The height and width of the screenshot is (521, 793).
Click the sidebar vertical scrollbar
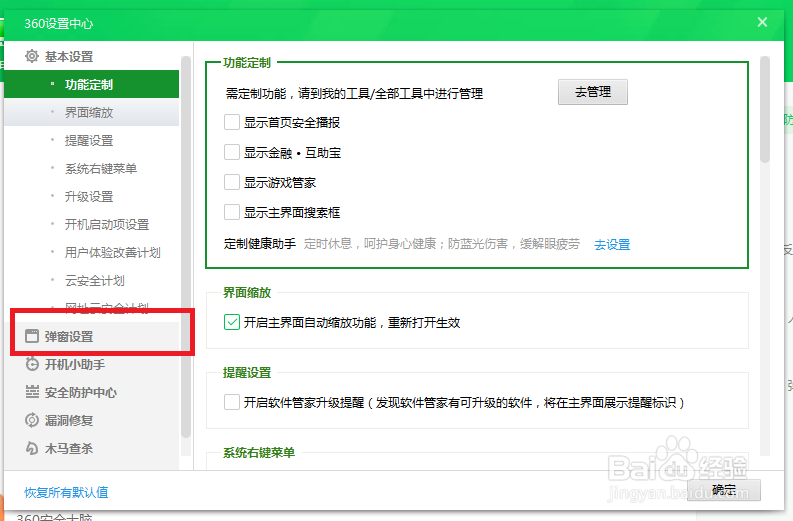tap(186, 246)
